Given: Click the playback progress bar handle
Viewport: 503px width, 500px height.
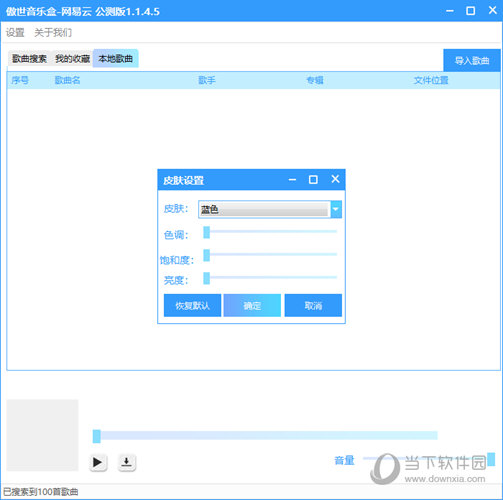Looking at the screenshot, I should click(x=97, y=436).
